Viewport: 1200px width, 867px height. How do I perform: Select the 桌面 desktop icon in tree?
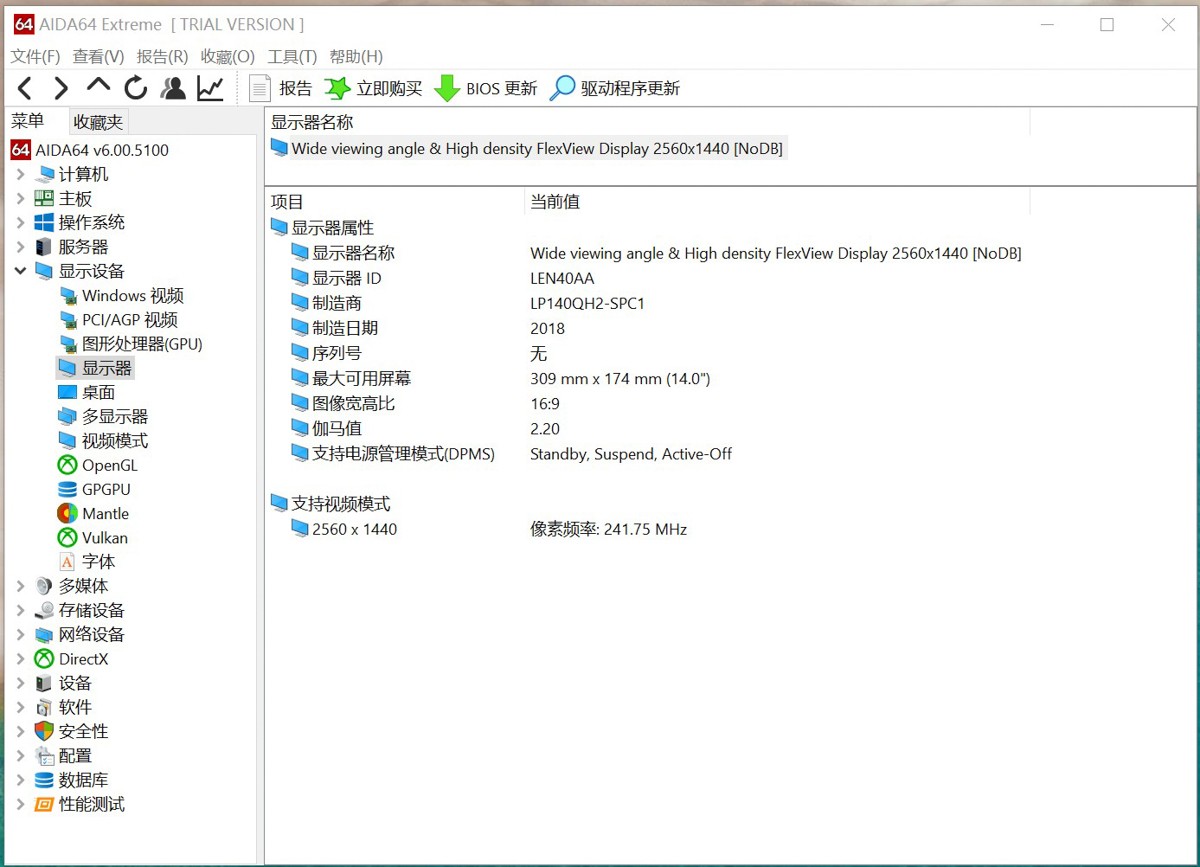click(68, 392)
